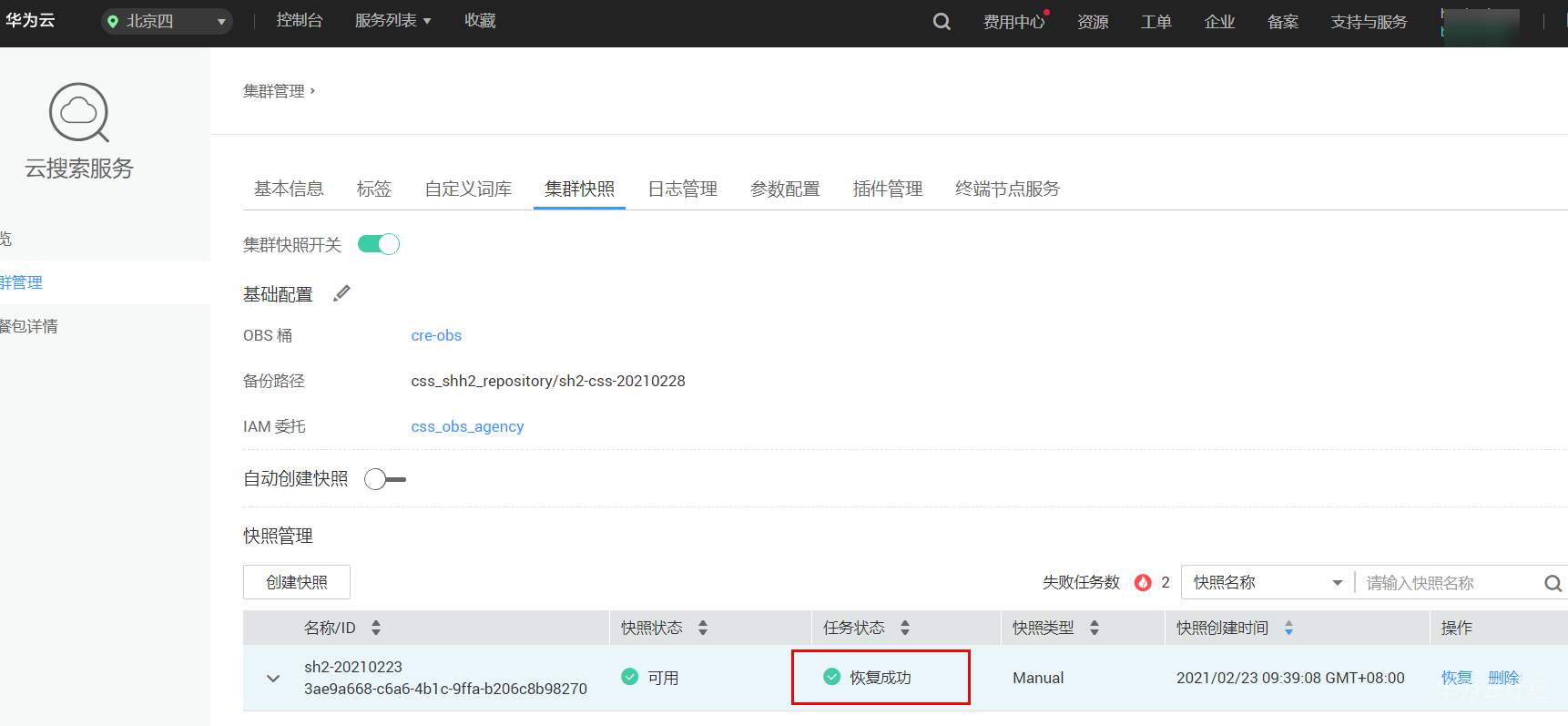
Task: Click the 华为云 logo
Action: click(x=29, y=20)
